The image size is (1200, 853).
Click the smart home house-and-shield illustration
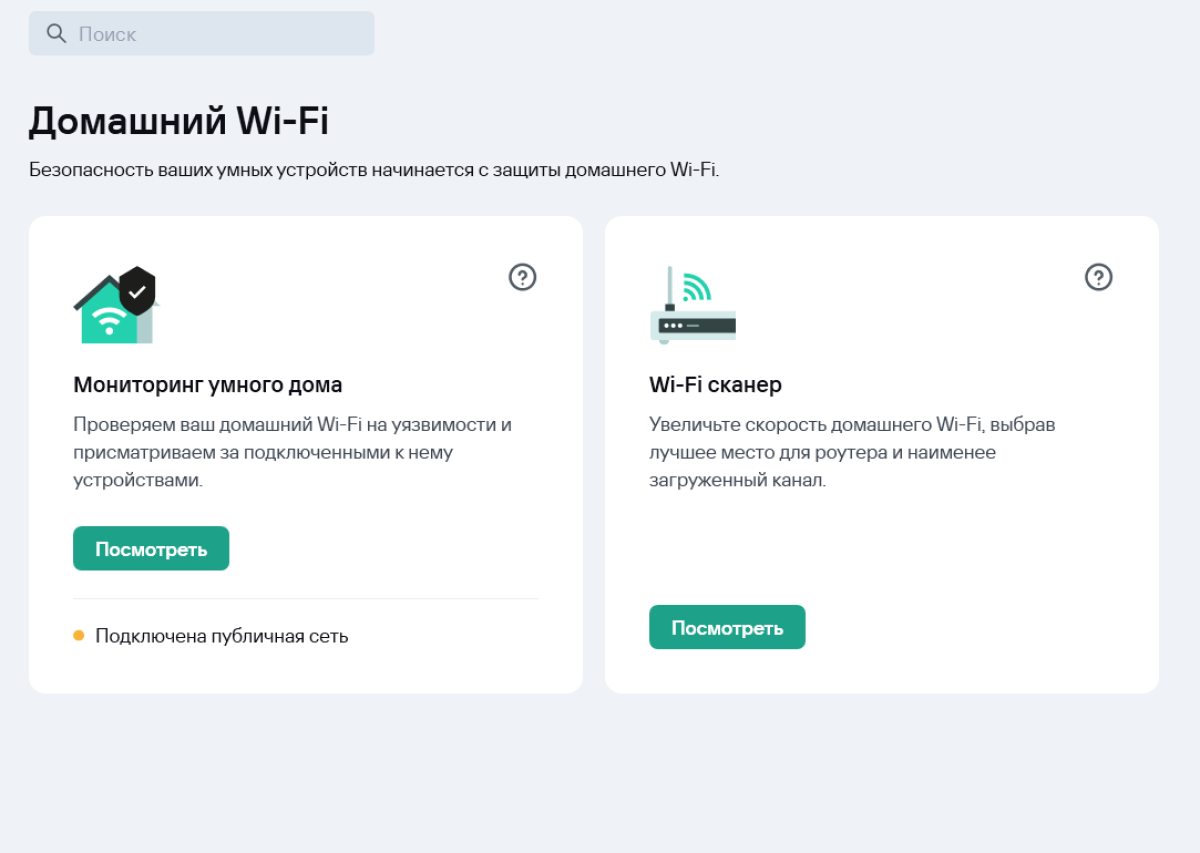(112, 304)
